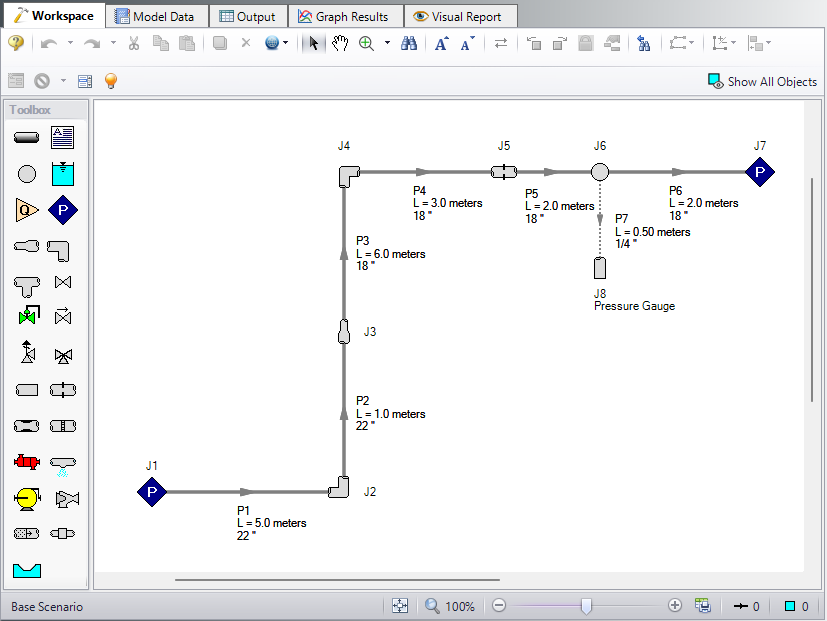
Task: Open the Visual Report tab
Action: 461,16
